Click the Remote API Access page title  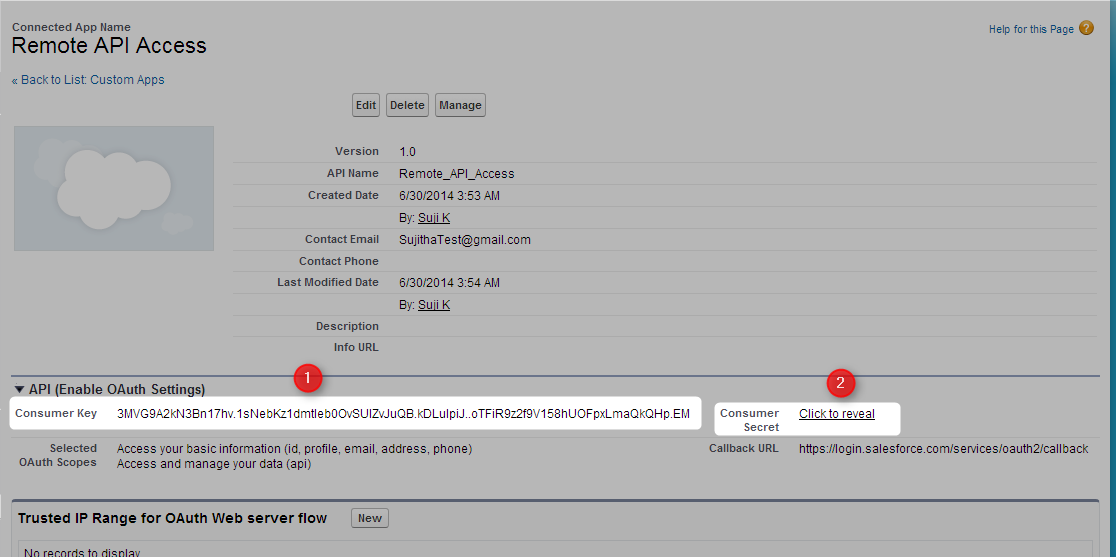pyautogui.click(x=110, y=46)
